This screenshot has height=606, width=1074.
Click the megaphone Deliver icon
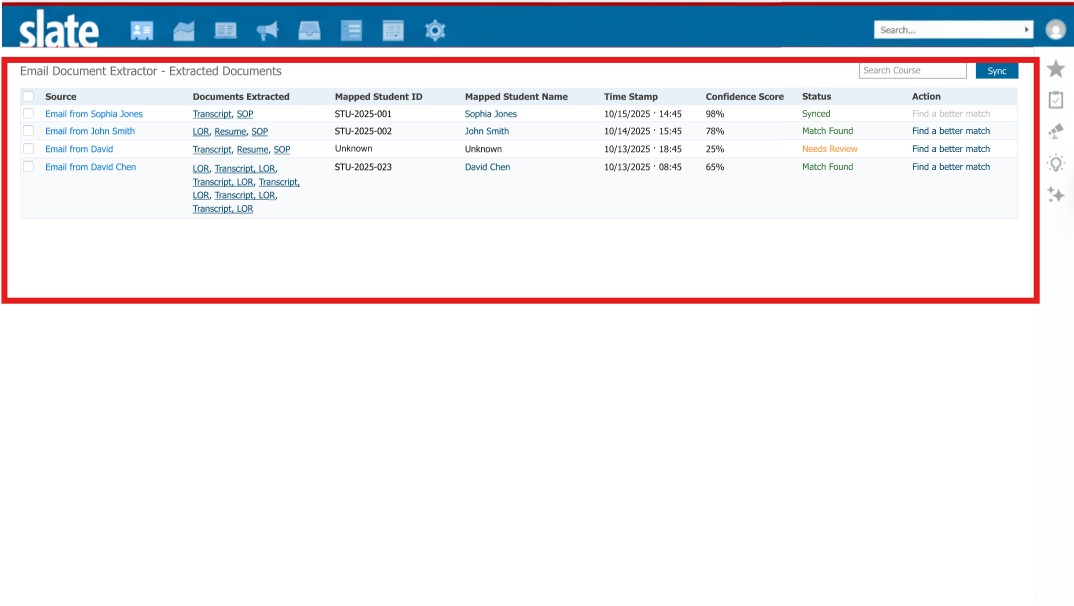267,31
